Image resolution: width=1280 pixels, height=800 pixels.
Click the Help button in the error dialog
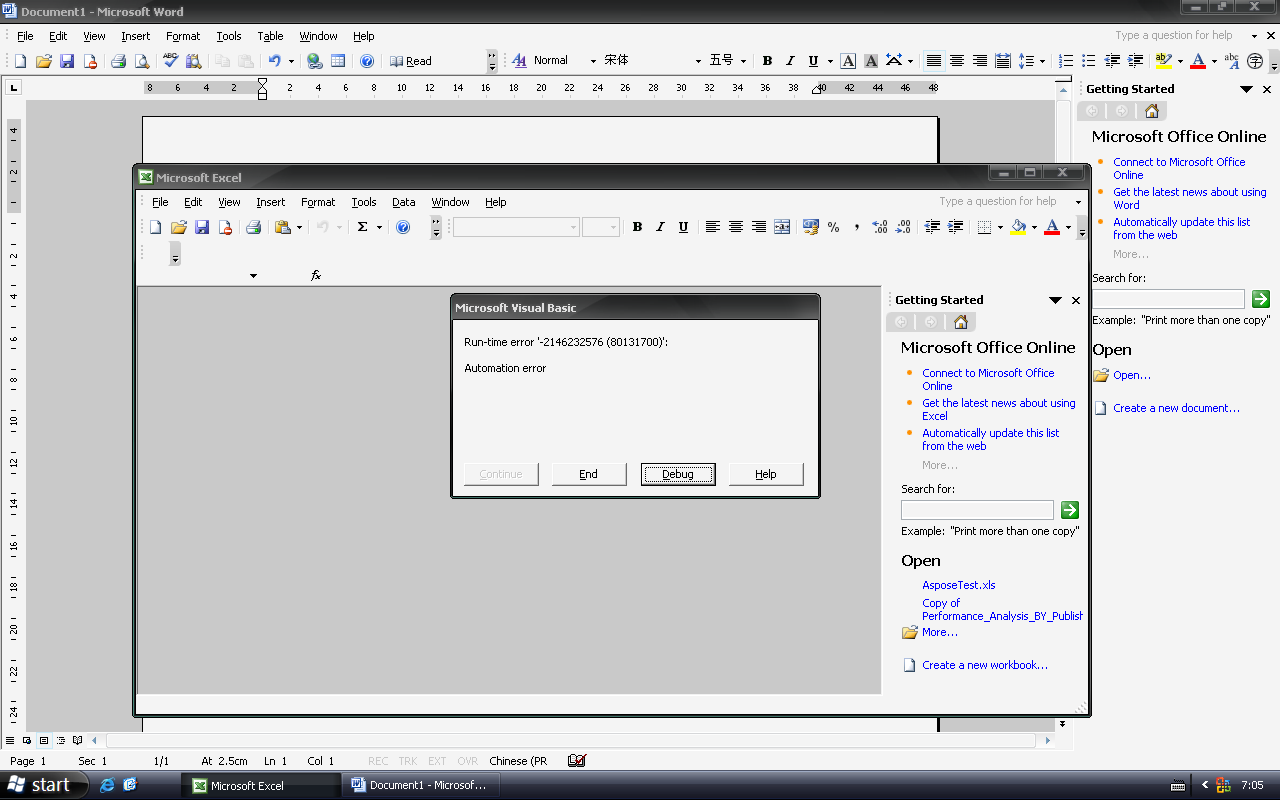pyautogui.click(x=766, y=474)
